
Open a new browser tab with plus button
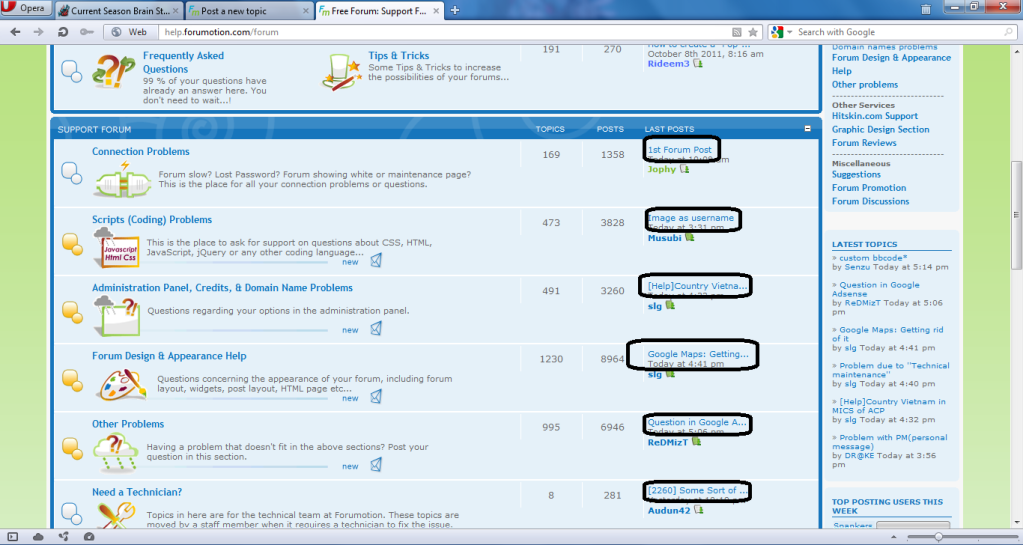pyautogui.click(x=455, y=10)
